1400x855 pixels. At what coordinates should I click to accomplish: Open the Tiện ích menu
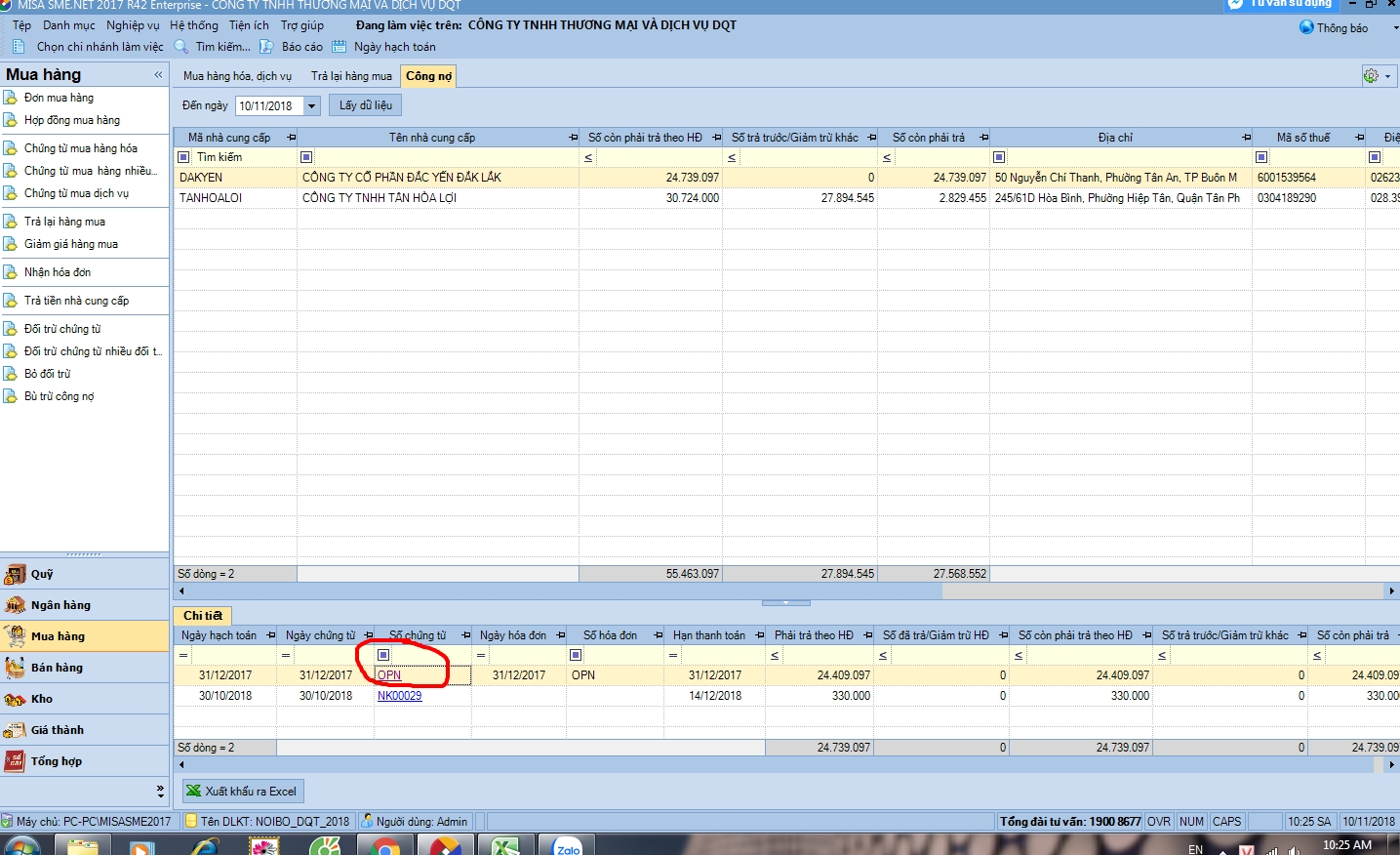click(249, 25)
